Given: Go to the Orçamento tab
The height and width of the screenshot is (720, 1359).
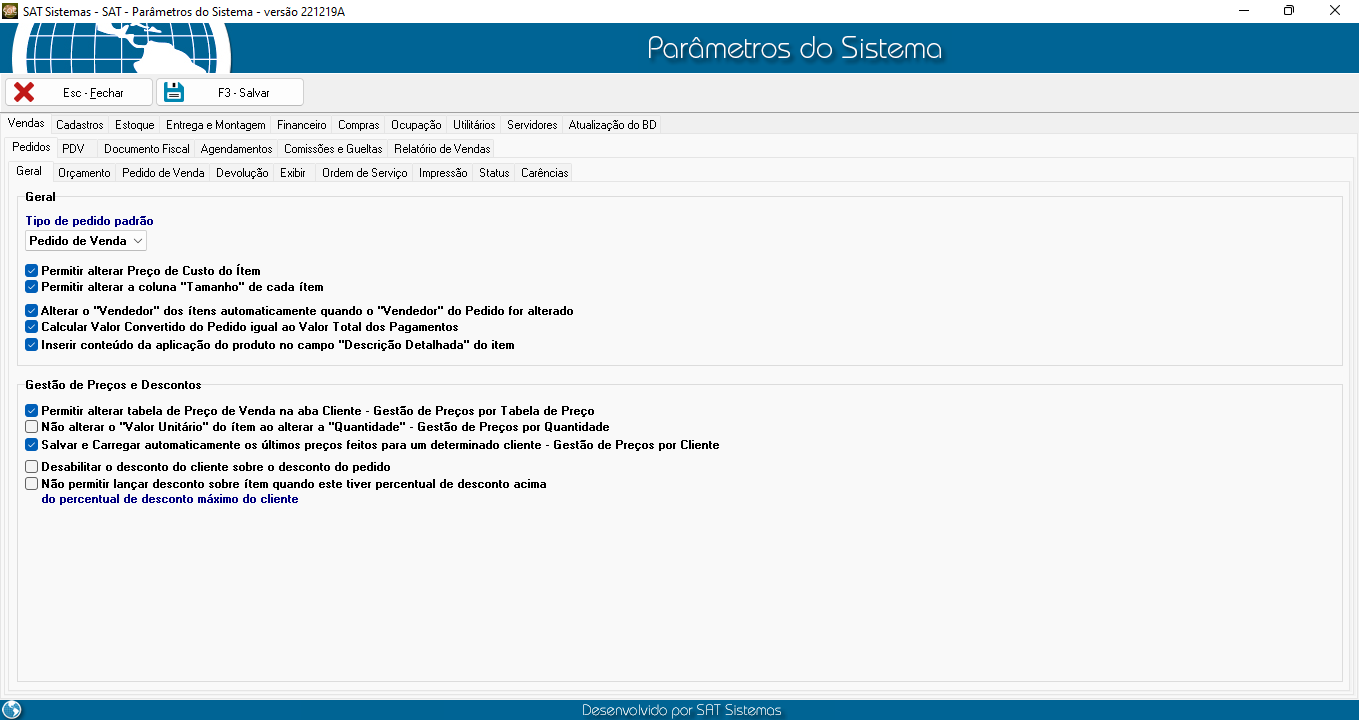Looking at the screenshot, I should pos(84,173).
